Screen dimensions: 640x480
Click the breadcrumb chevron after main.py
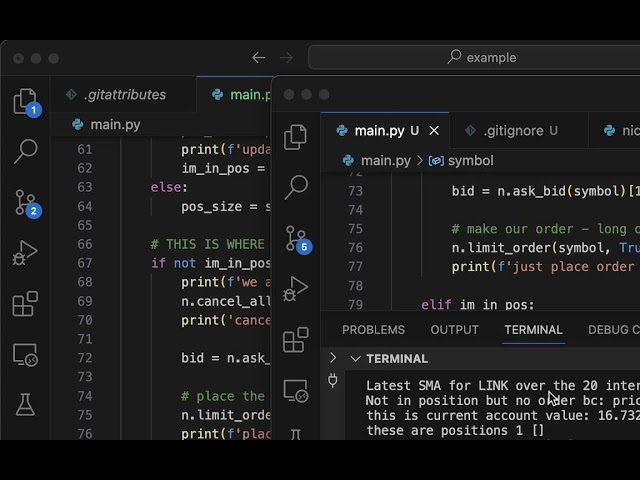tap(420, 161)
